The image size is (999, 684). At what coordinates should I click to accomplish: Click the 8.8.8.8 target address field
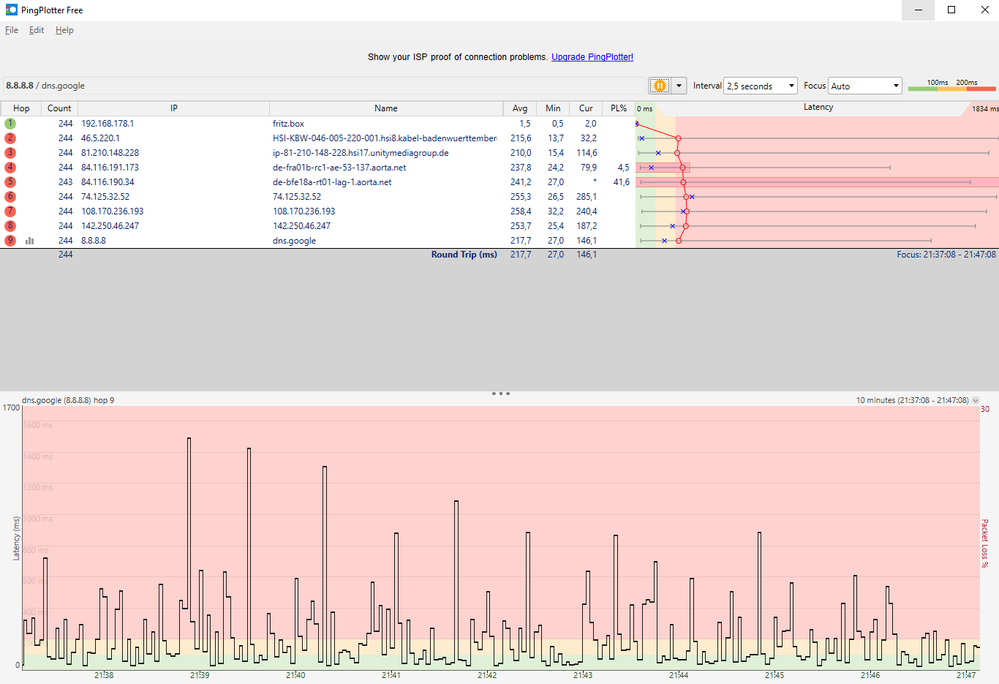322,85
